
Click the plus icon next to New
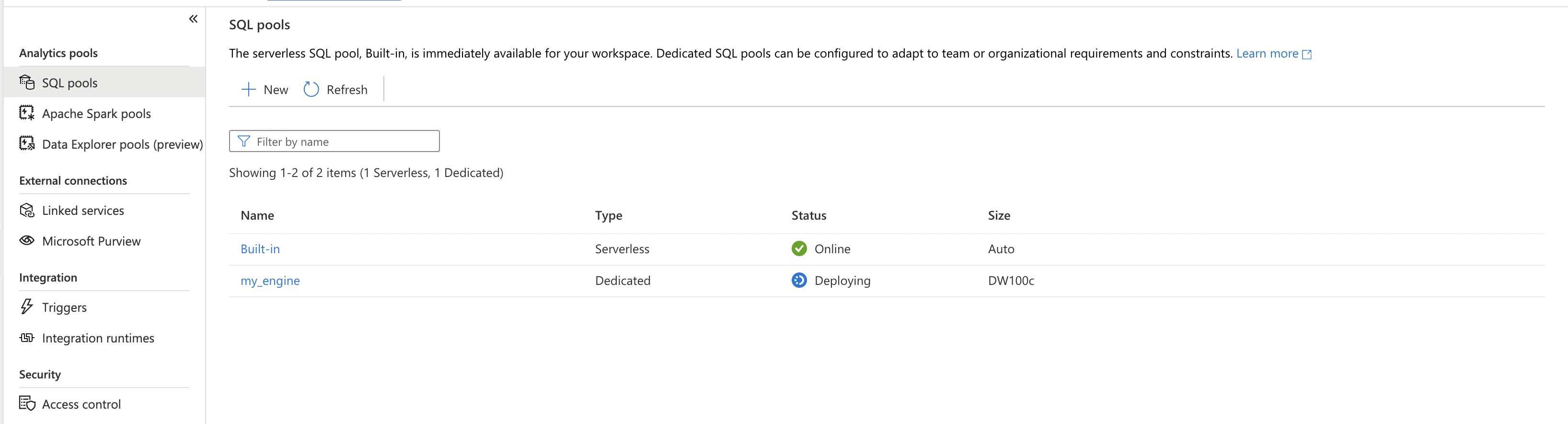pyautogui.click(x=248, y=90)
